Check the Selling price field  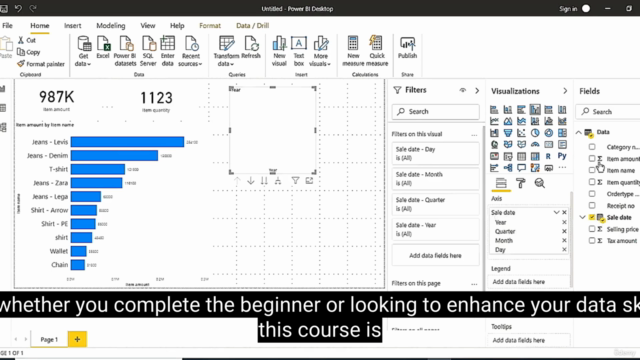coord(592,229)
